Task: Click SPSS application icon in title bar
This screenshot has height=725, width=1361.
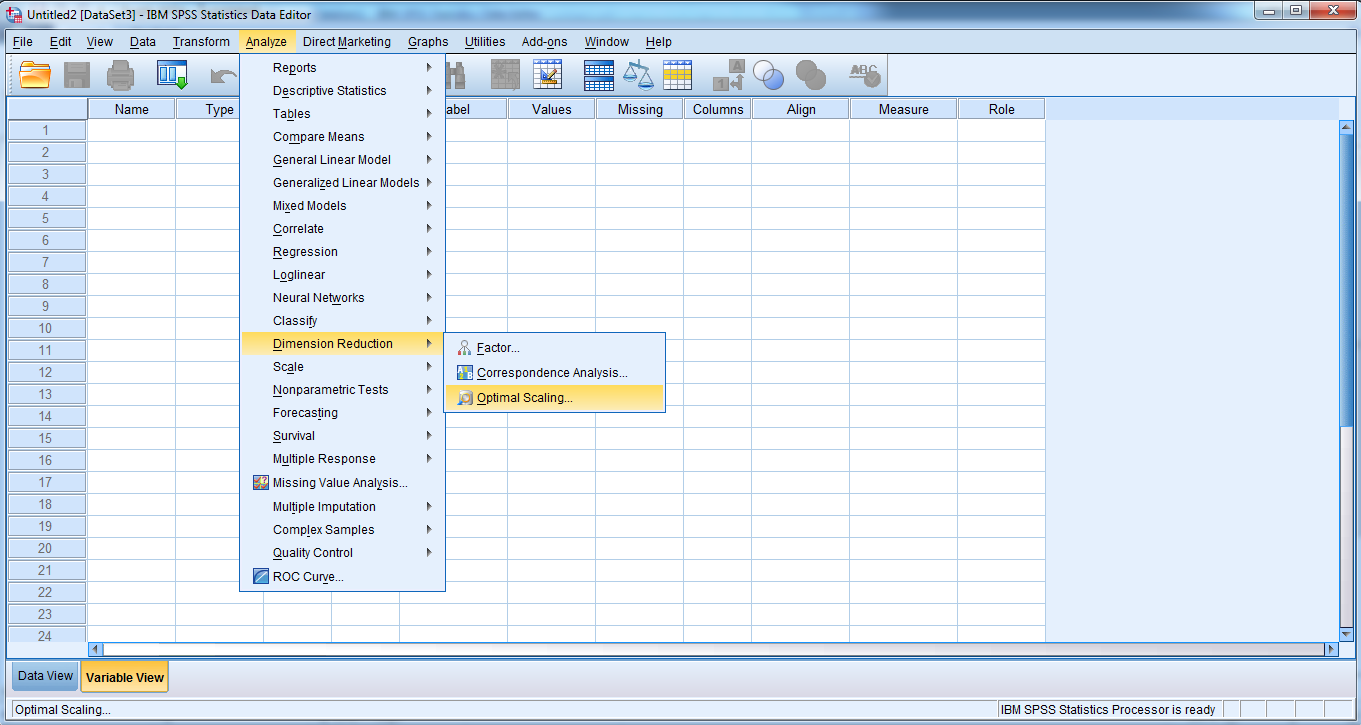Action: [x=14, y=14]
